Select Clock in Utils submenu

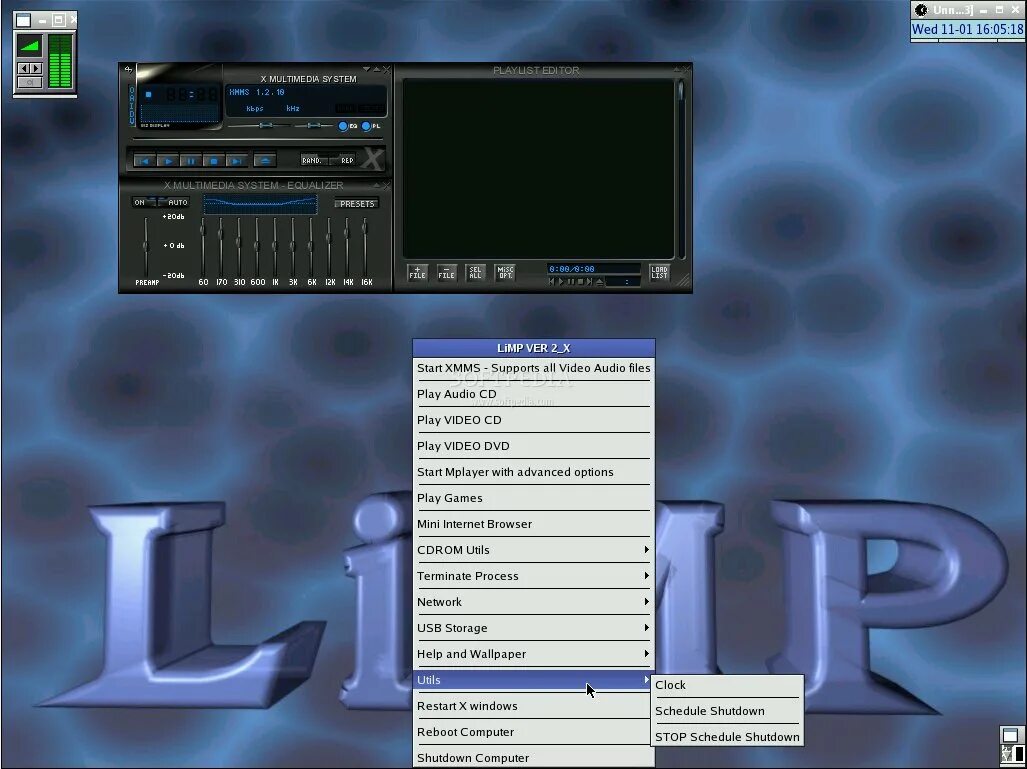727,685
